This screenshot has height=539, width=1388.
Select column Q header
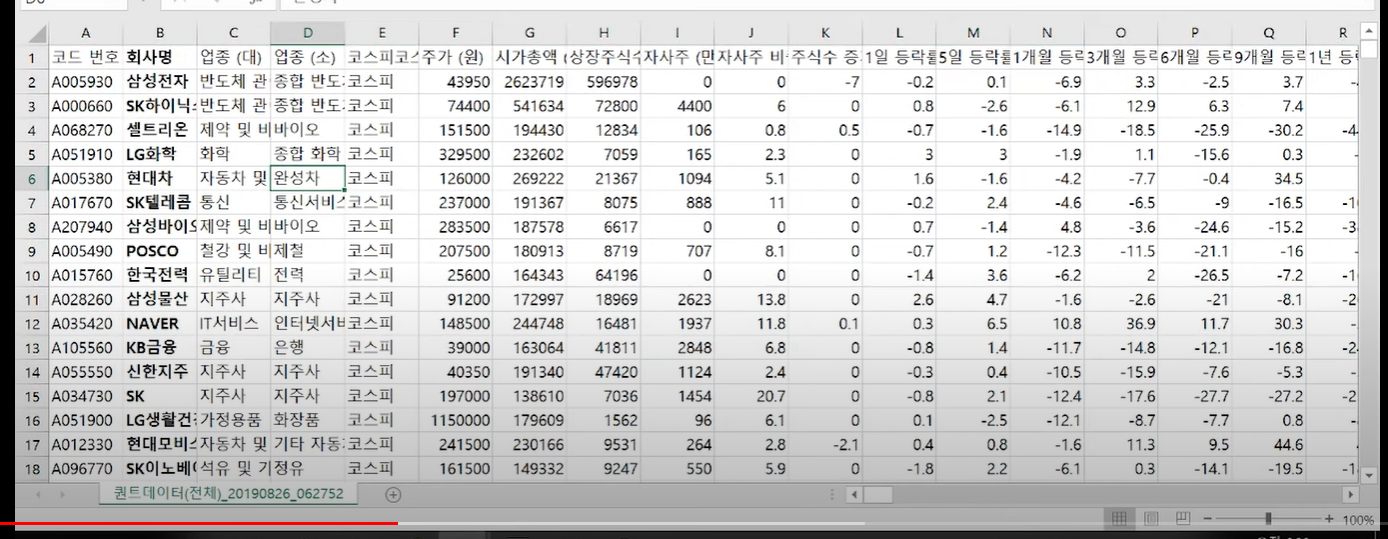pos(1269,33)
